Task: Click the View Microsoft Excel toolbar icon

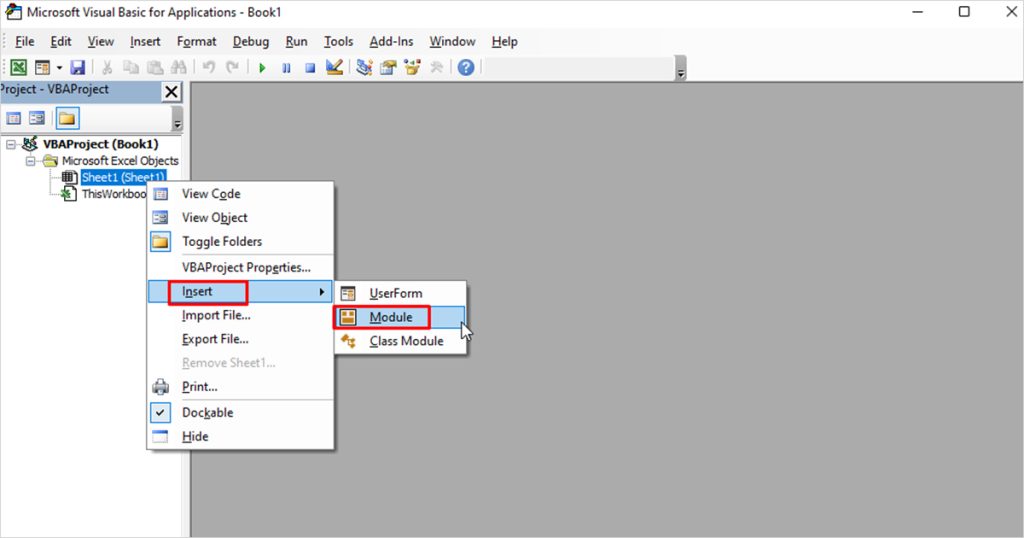Action: pos(18,67)
